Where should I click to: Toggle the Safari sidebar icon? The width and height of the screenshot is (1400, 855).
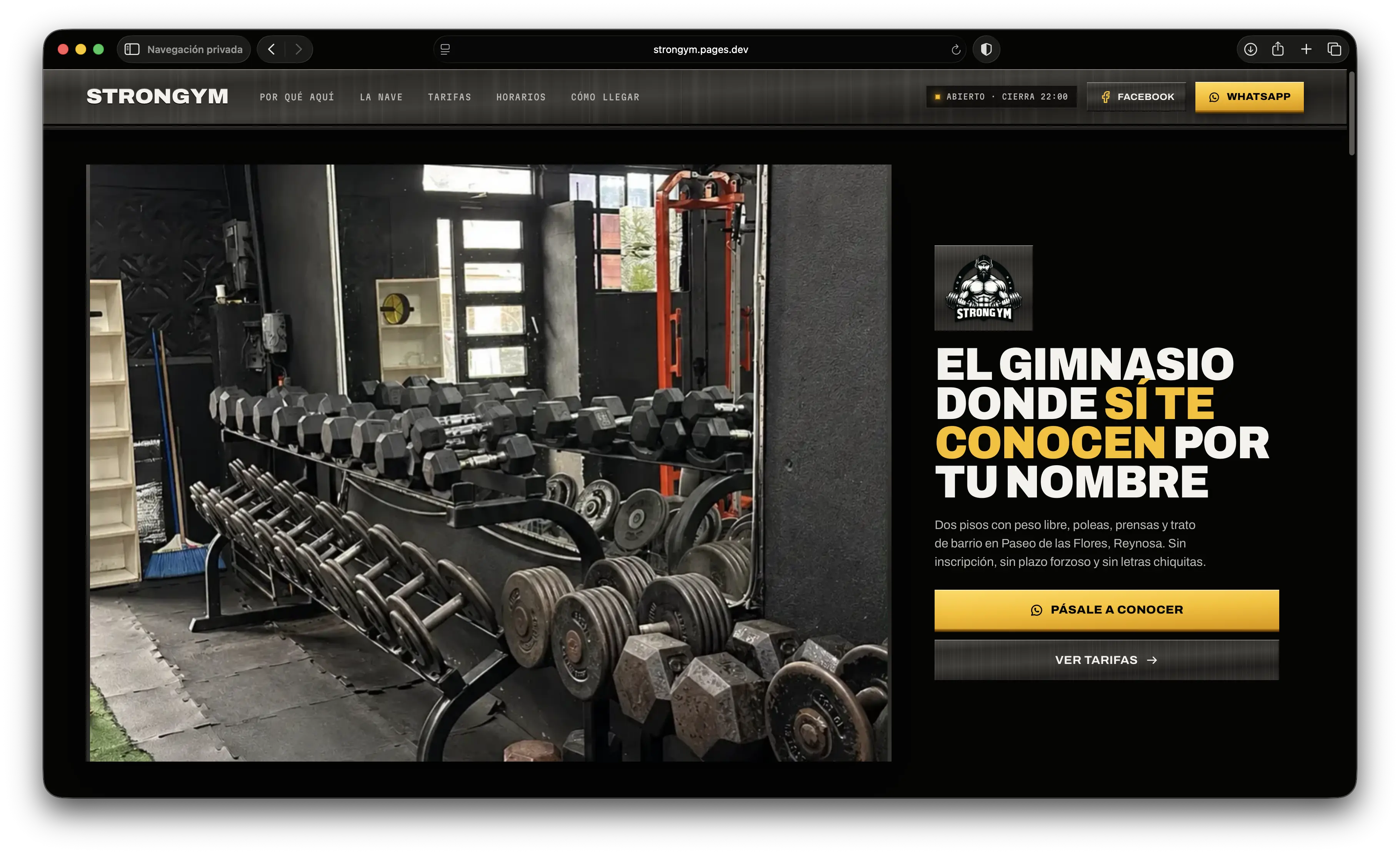[132, 50]
